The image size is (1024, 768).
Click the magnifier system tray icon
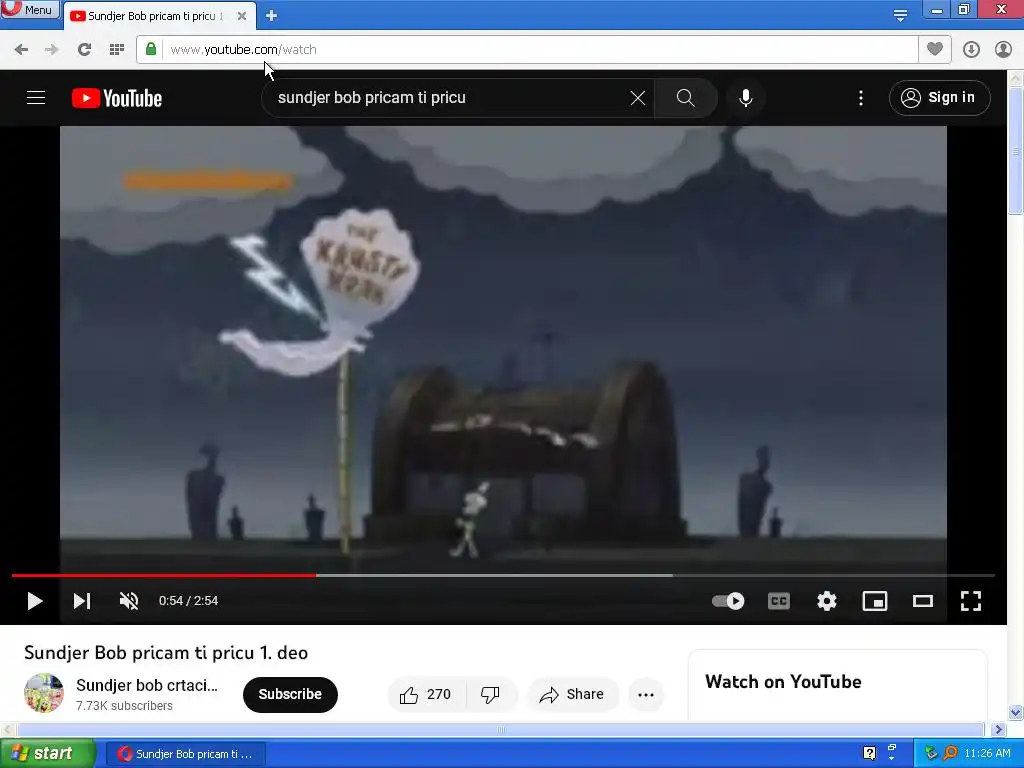[950, 754]
